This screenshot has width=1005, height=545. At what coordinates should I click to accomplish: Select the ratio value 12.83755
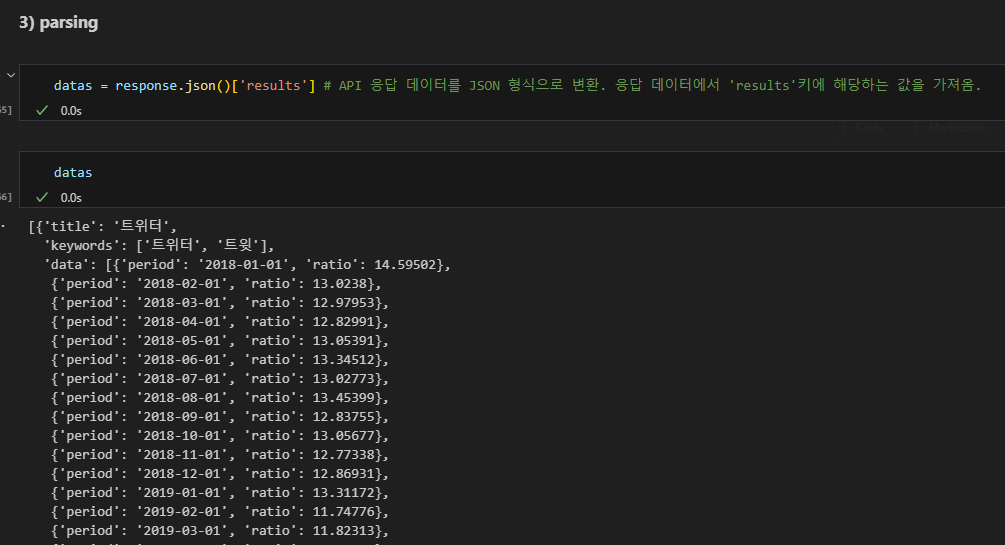[x=344, y=417]
